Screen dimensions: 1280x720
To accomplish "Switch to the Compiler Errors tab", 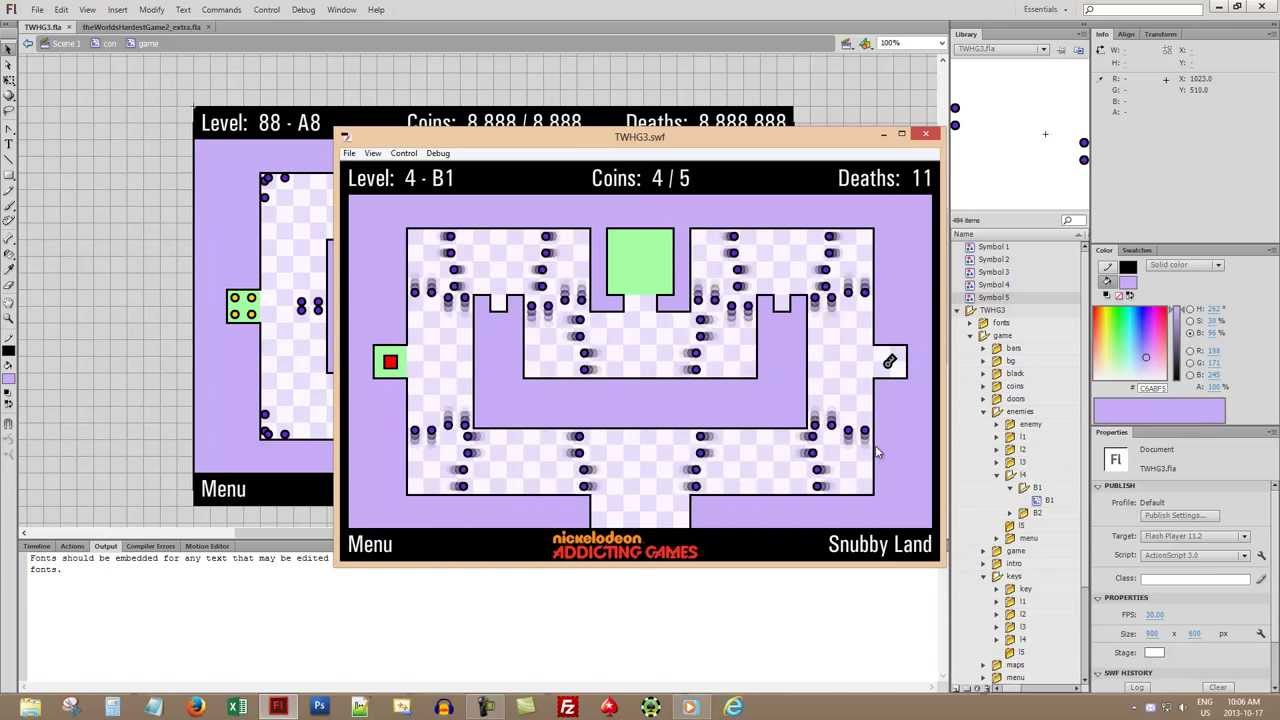I will tap(151, 546).
